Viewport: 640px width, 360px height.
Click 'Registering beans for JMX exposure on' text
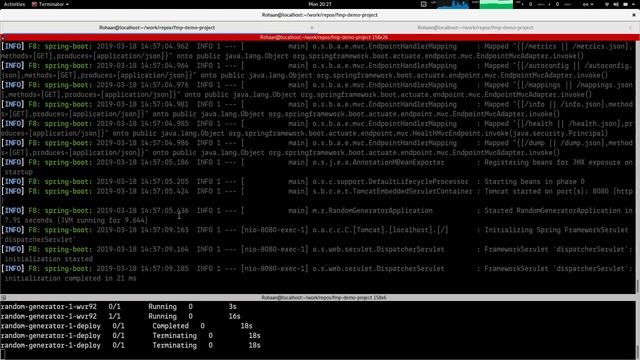coord(558,162)
